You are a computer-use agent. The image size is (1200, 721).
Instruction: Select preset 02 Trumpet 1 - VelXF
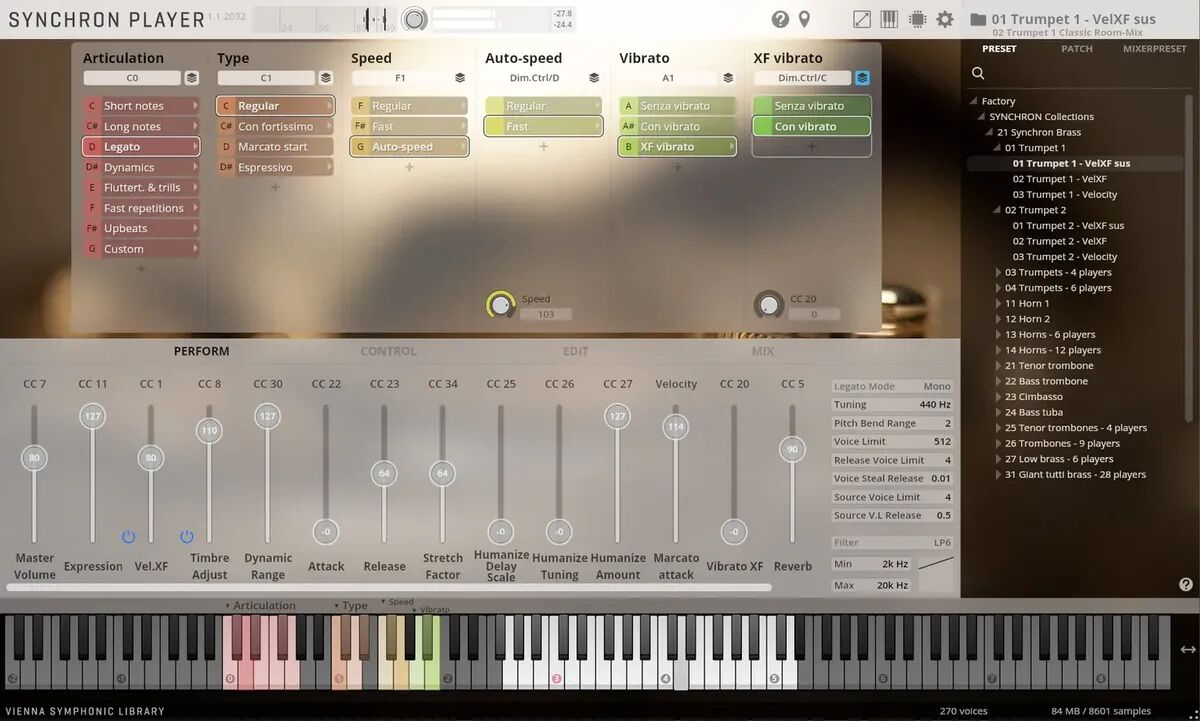[x=1059, y=179]
